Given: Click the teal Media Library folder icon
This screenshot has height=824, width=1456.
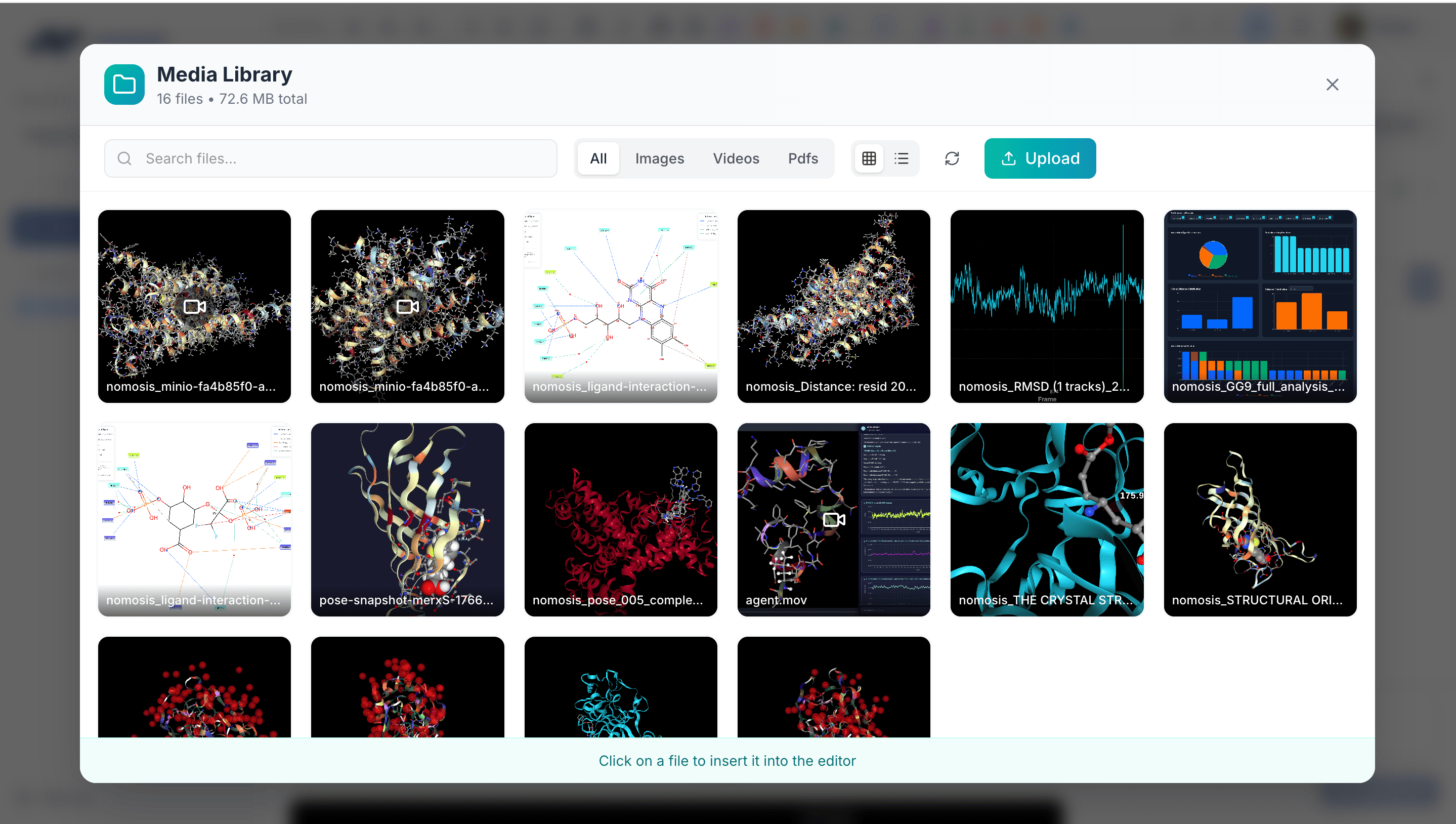Looking at the screenshot, I should [124, 85].
